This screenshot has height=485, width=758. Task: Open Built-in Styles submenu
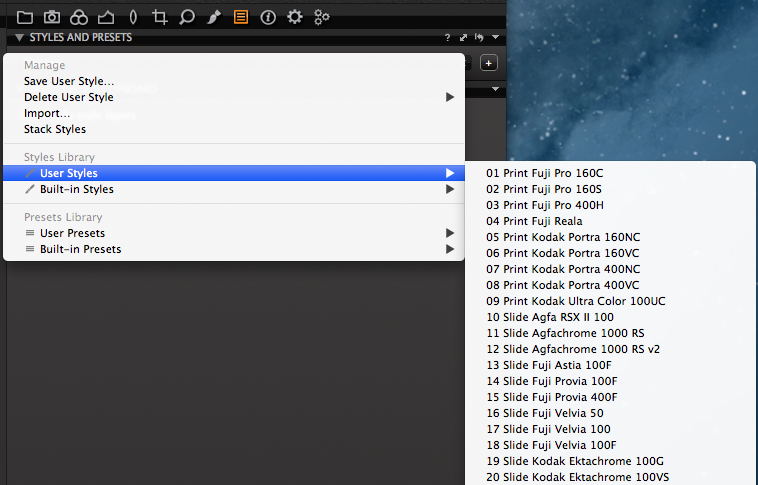pos(234,189)
